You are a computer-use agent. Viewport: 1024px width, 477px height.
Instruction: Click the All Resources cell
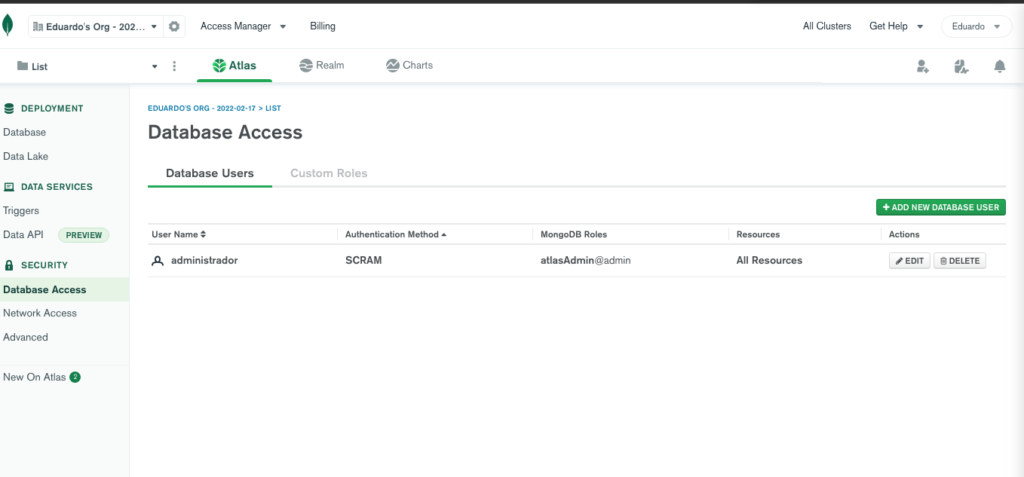tap(769, 260)
